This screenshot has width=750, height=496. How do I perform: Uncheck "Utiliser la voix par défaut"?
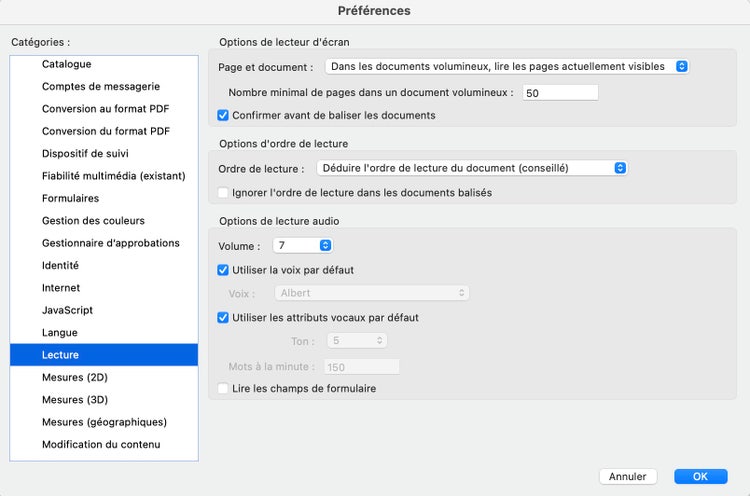click(x=224, y=270)
